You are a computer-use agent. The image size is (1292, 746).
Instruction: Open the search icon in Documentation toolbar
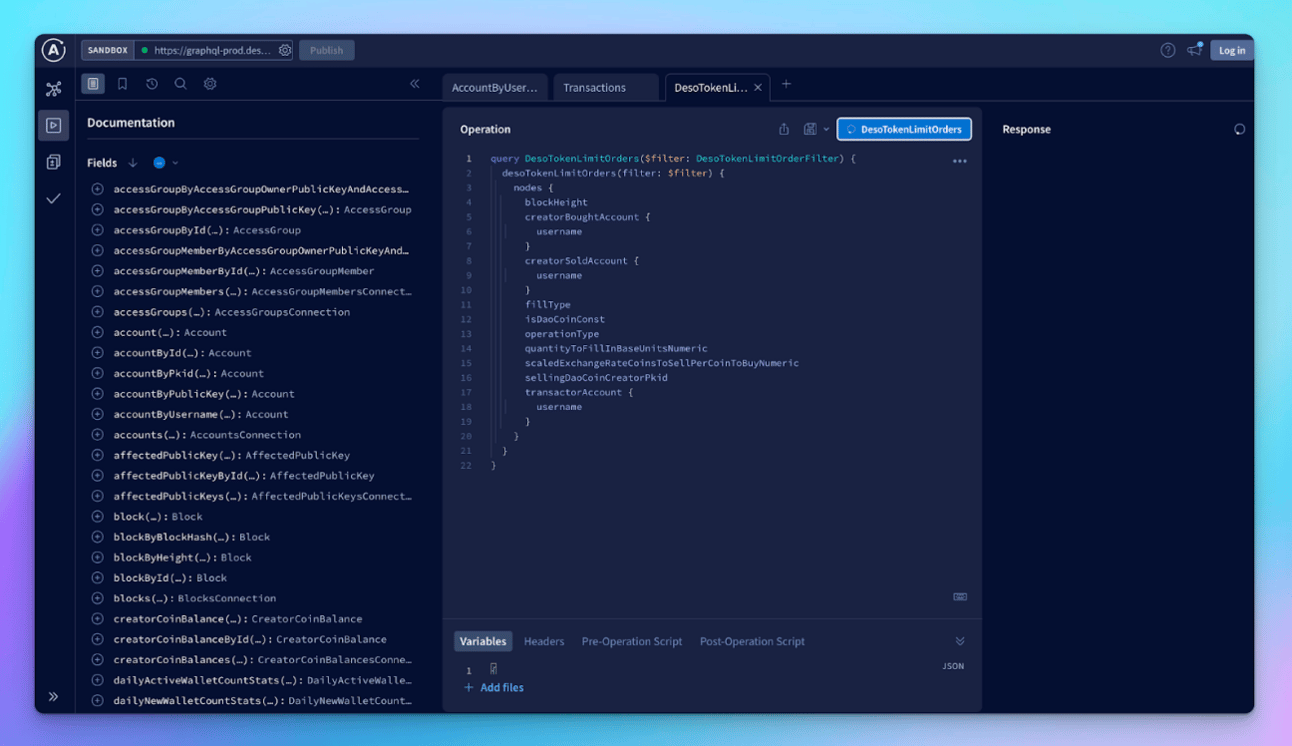[181, 84]
